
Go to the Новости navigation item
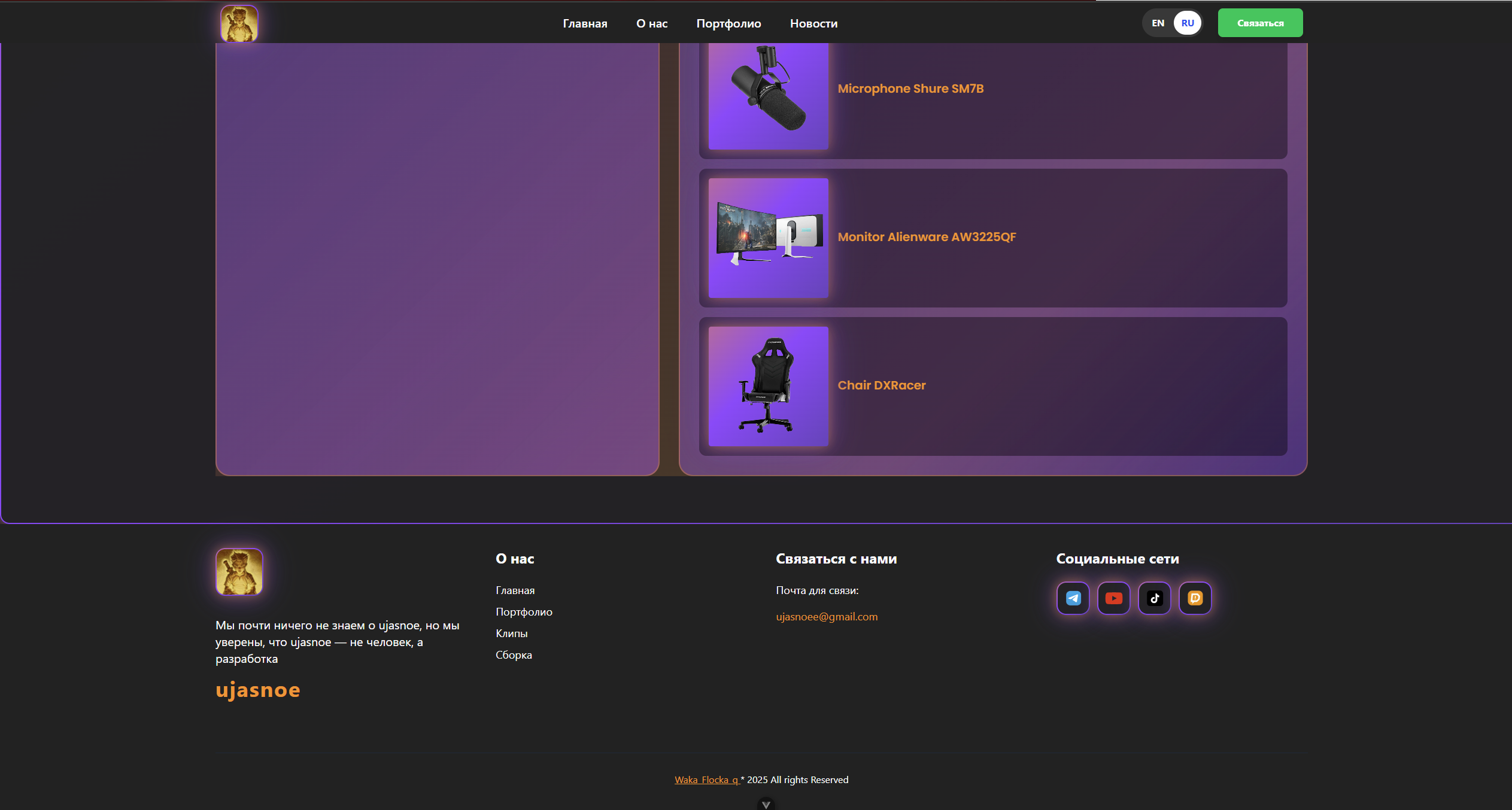[x=813, y=23]
